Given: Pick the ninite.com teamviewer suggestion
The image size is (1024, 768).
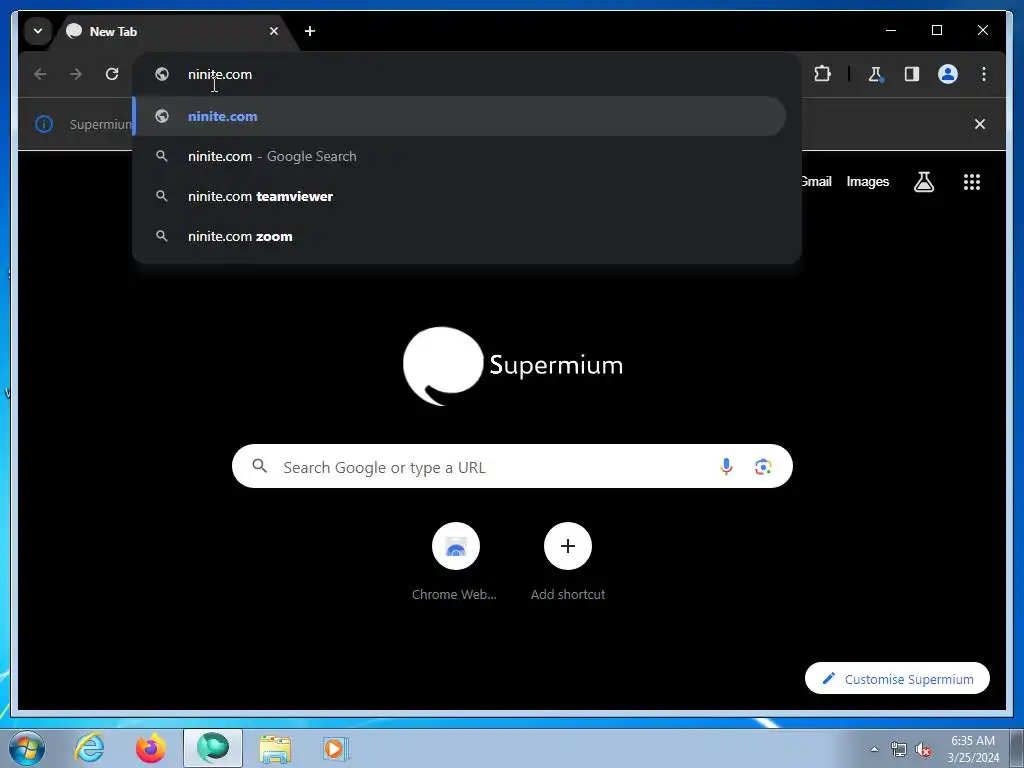Looking at the screenshot, I should [x=460, y=197].
